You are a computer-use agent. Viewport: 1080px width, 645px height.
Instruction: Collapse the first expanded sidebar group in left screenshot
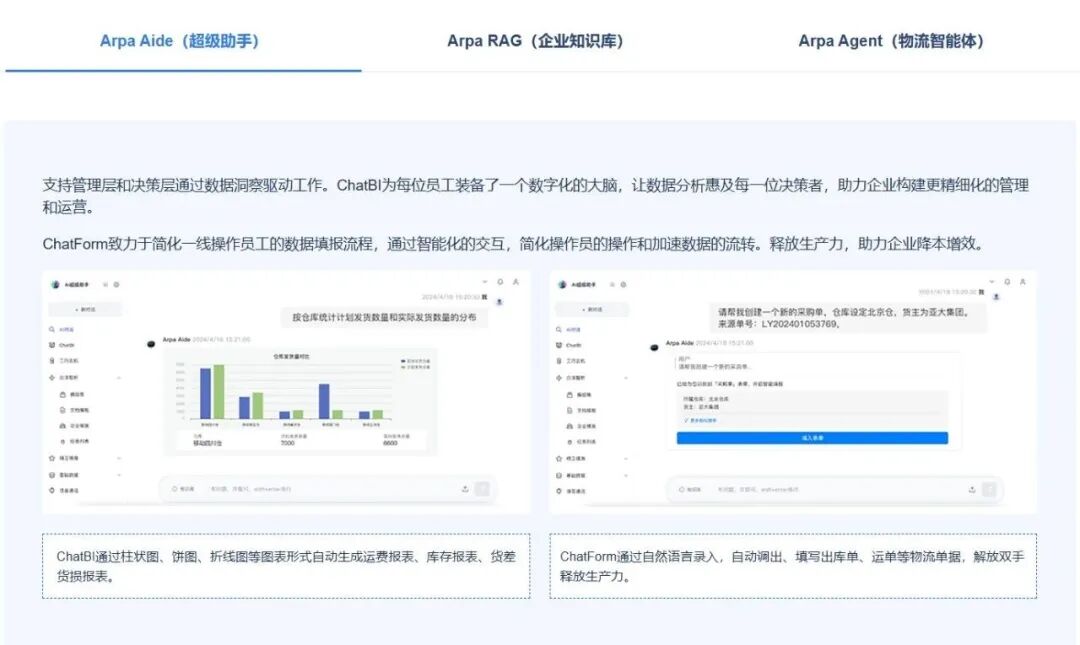click(x=119, y=378)
